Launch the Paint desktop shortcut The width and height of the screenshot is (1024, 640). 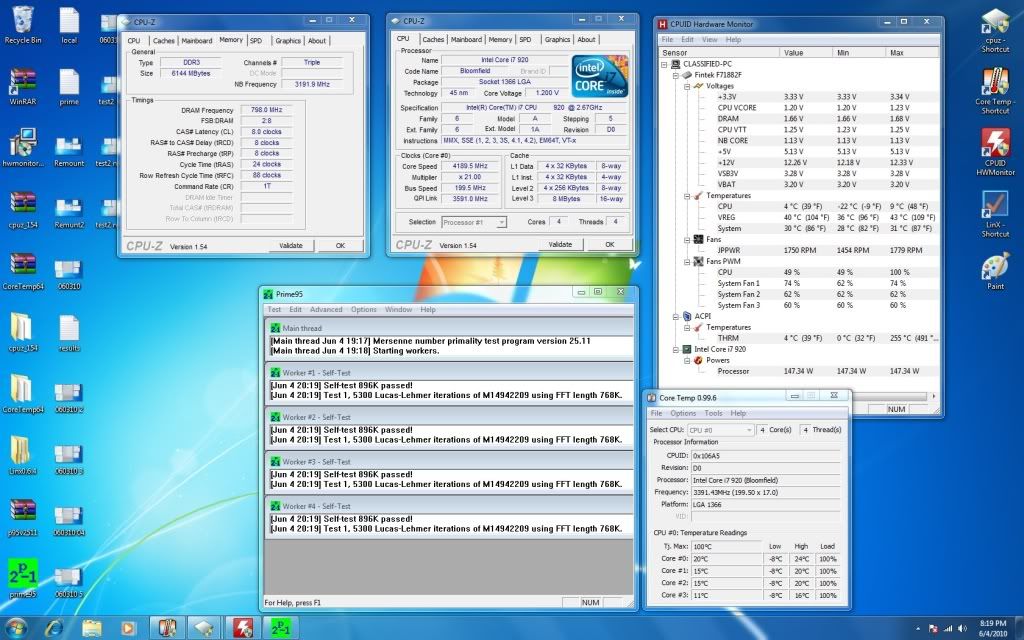tap(994, 269)
